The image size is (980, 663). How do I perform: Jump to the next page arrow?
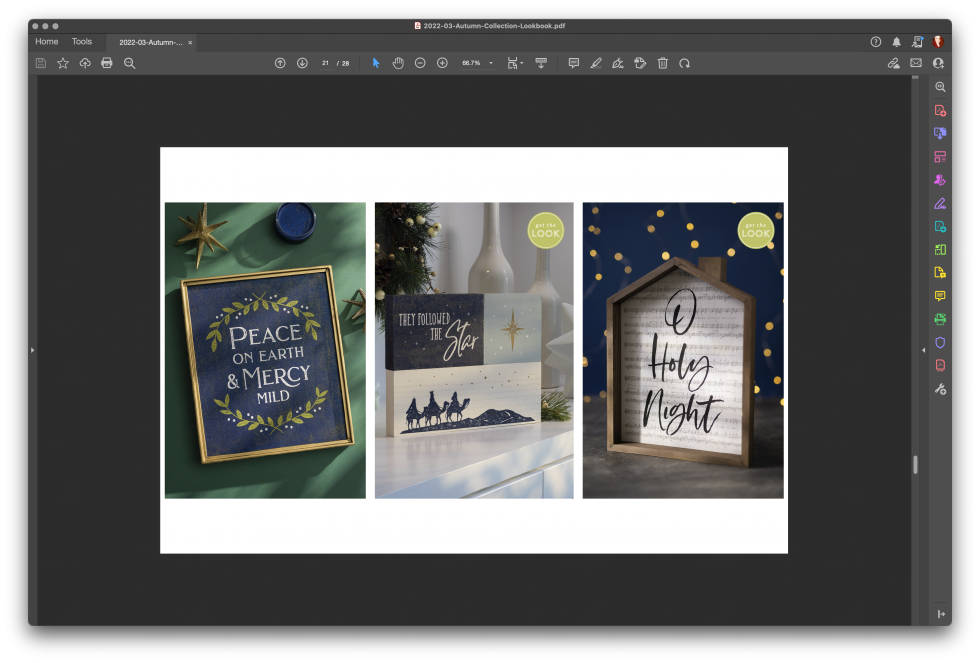[302, 63]
